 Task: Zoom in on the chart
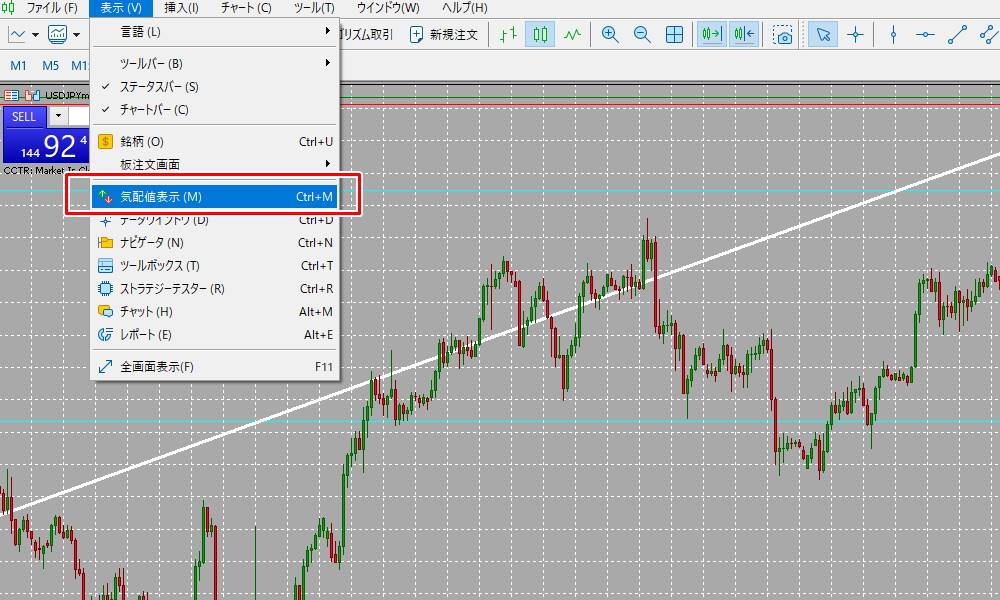point(610,34)
